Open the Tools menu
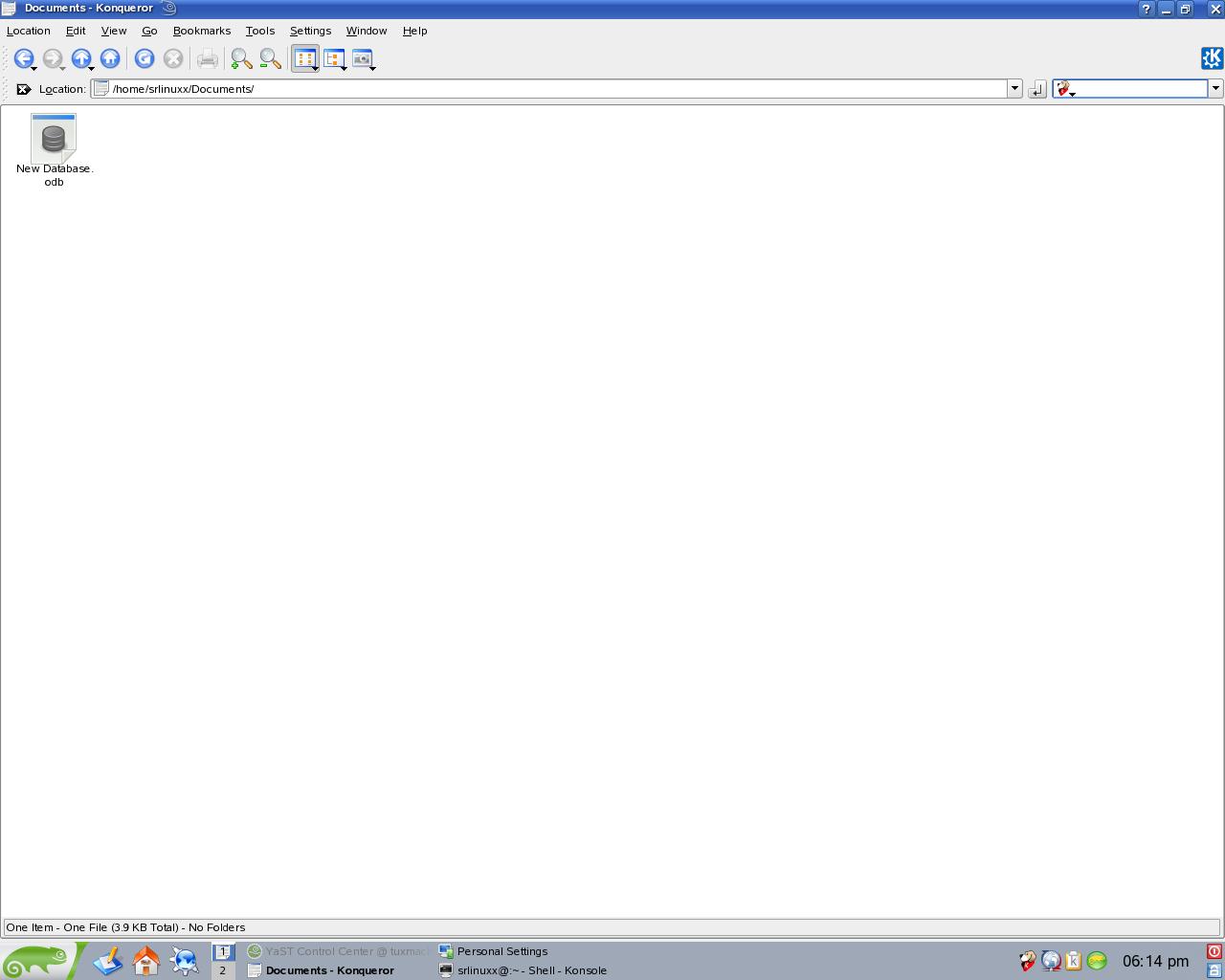 (260, 31)
